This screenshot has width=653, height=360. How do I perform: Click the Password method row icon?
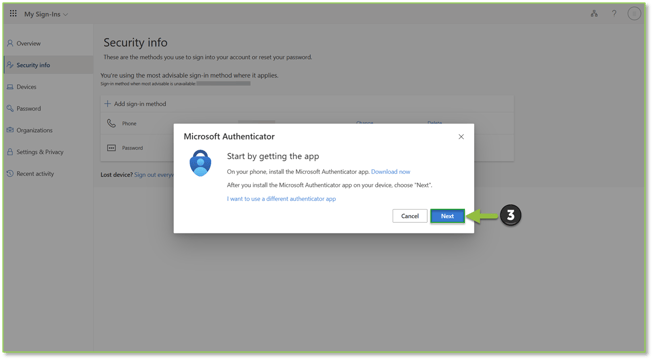coord(111,148)
